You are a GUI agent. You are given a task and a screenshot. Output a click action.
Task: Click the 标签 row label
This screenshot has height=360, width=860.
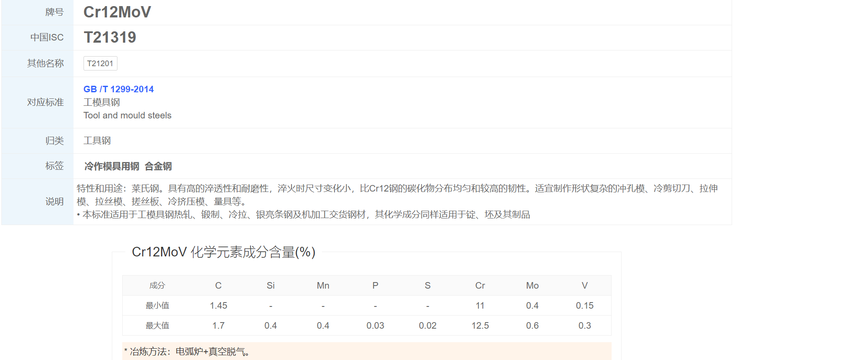(x=54, y=166)
